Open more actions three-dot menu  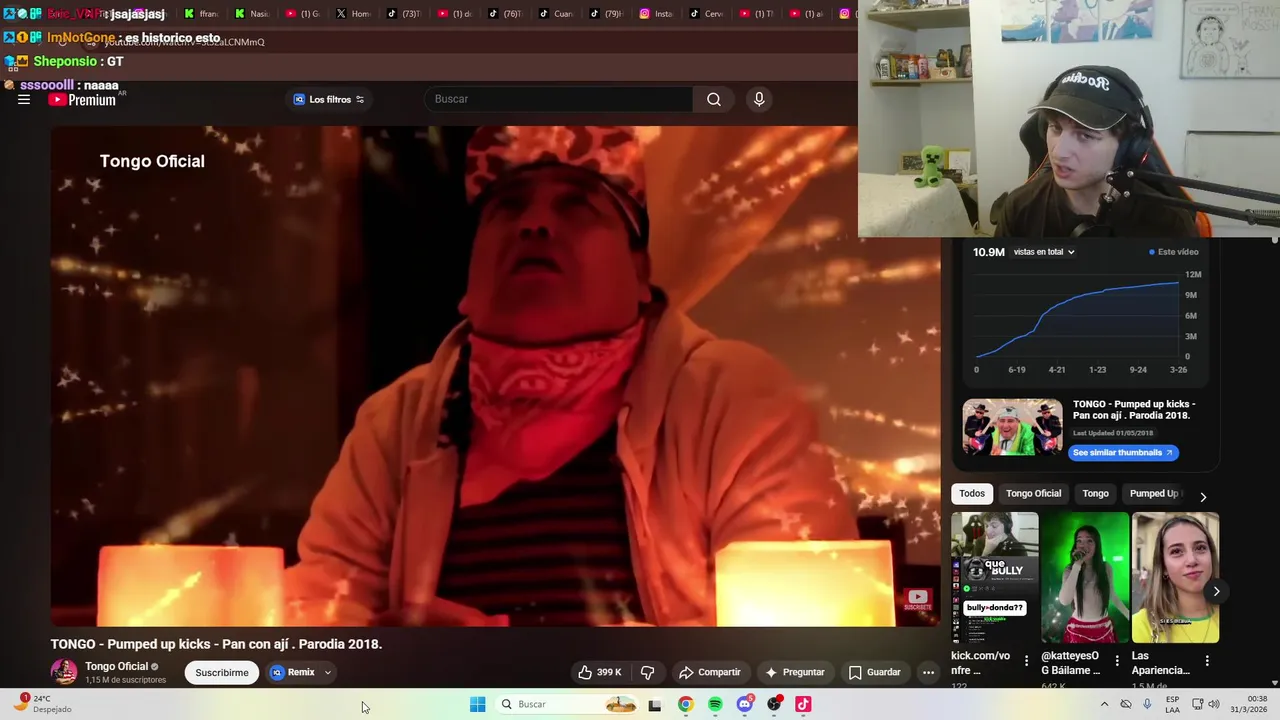point(928,672)
